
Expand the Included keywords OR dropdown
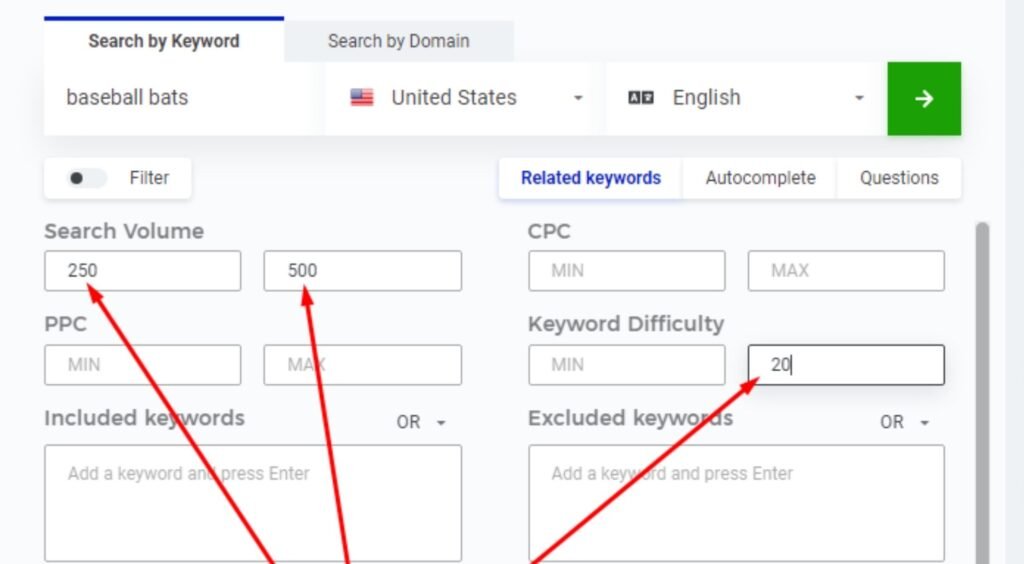[421, 422]
